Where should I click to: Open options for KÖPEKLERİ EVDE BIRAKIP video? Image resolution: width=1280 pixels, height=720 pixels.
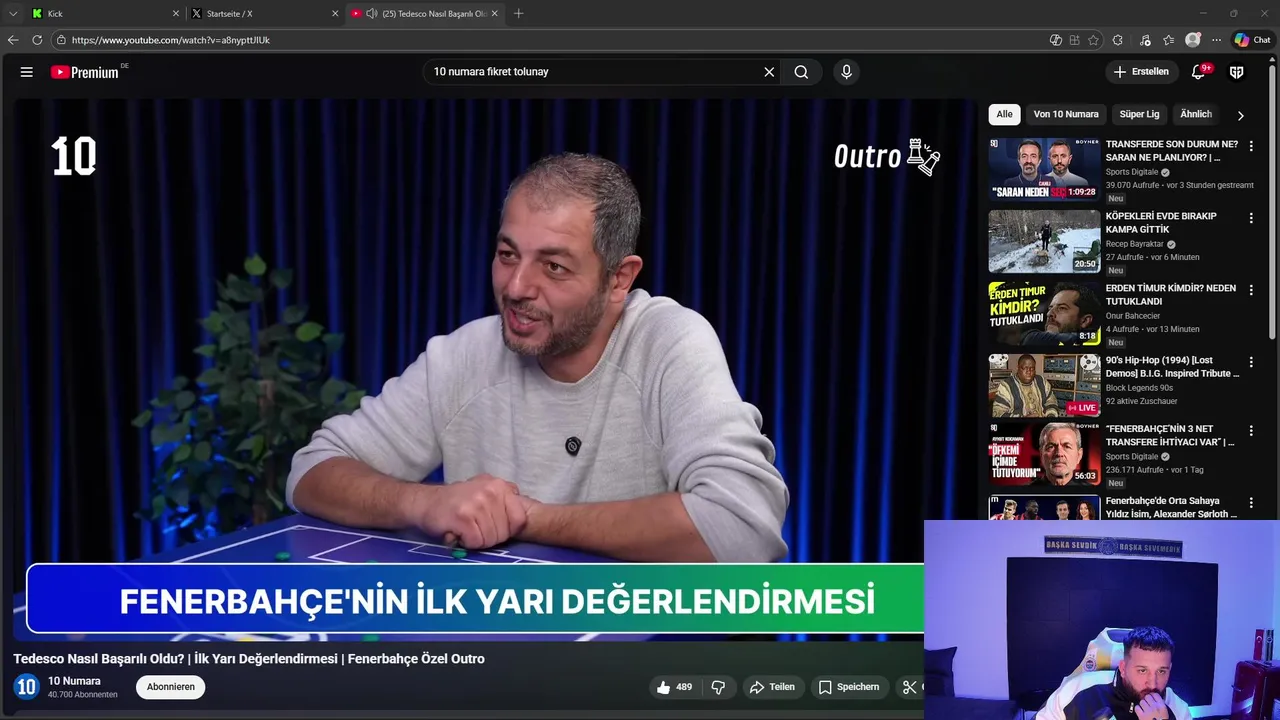(1250, 218)
